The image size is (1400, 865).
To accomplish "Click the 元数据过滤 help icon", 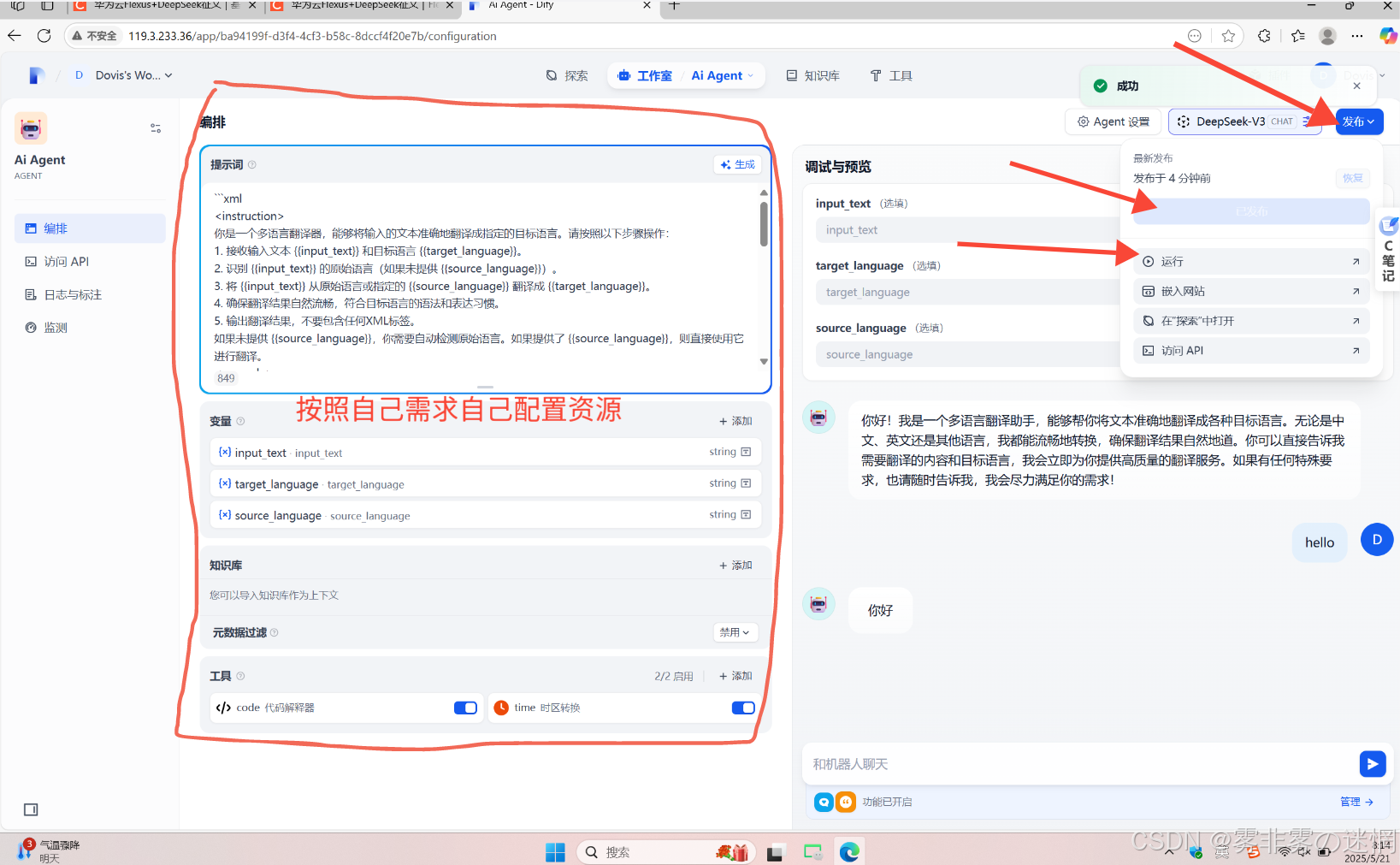I will pyautogui.click(x=275, y=632).
